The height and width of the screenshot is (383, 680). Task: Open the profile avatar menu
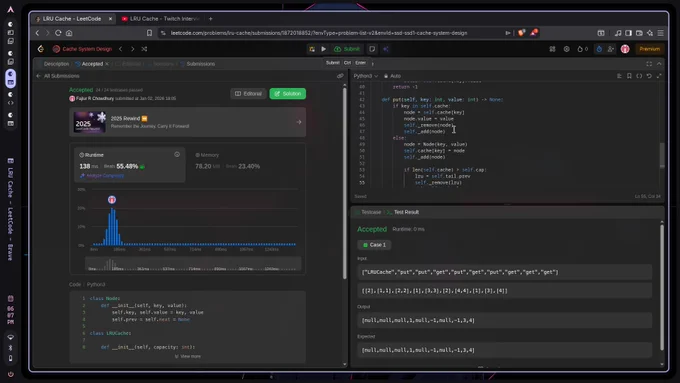(x=625, y=49)
